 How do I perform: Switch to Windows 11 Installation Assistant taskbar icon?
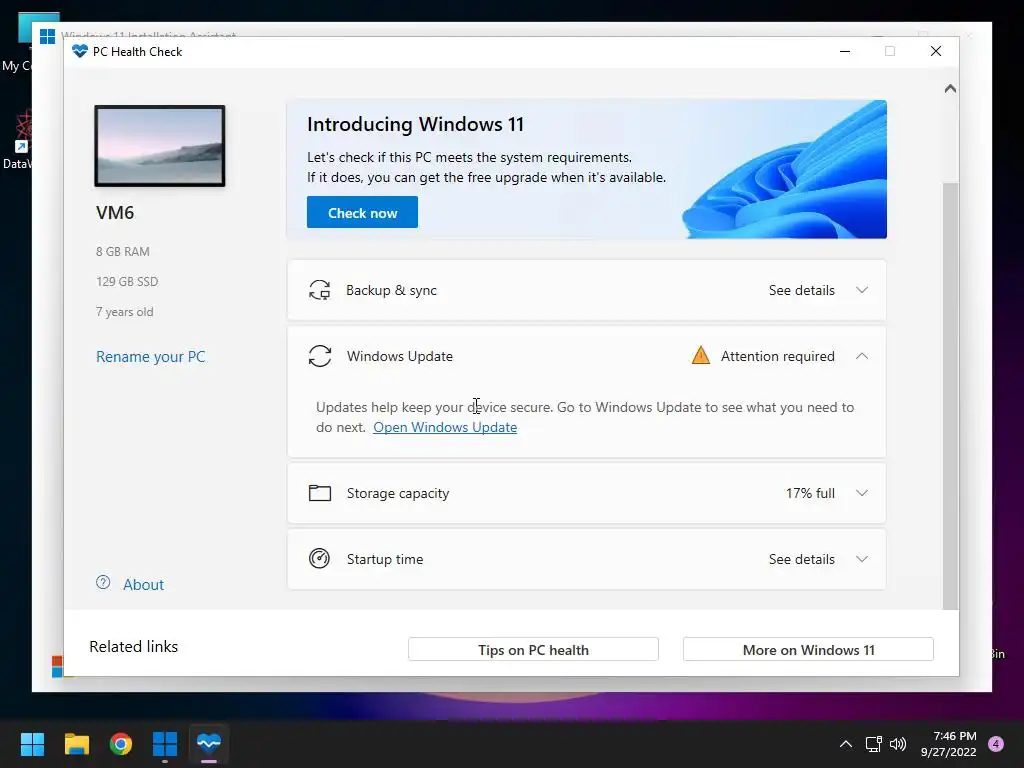tap(165, 744)
